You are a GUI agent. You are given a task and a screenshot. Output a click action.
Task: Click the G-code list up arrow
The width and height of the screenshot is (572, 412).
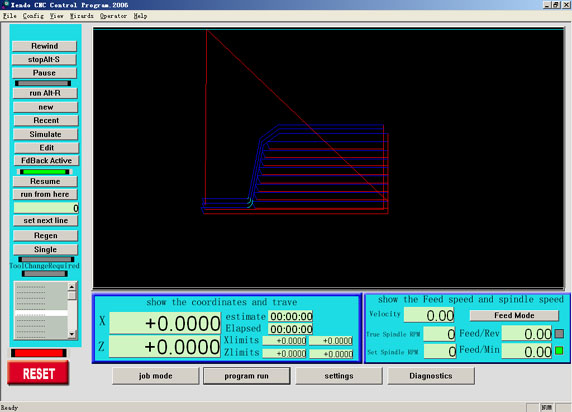(72, 286)
